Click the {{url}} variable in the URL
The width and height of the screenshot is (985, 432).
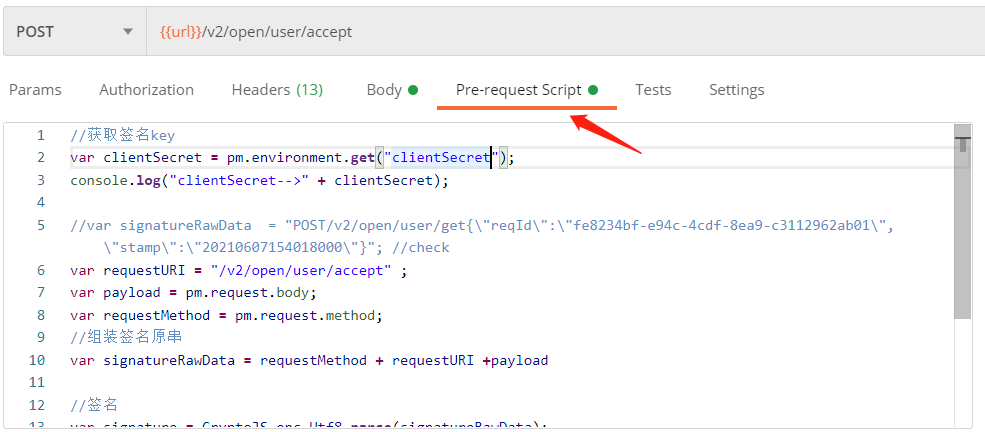(180, 31)
